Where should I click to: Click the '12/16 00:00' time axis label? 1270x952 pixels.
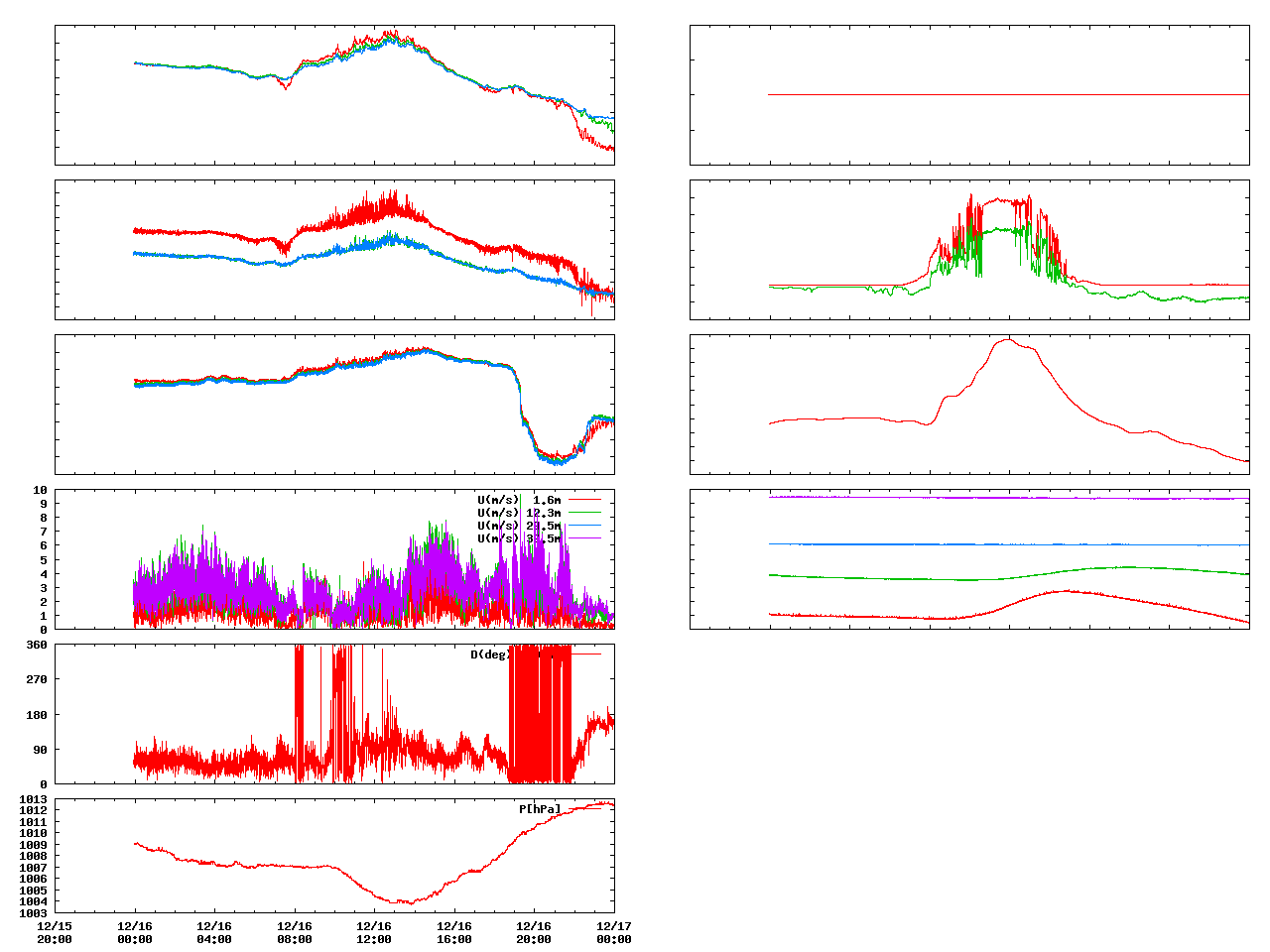(135, 933)
